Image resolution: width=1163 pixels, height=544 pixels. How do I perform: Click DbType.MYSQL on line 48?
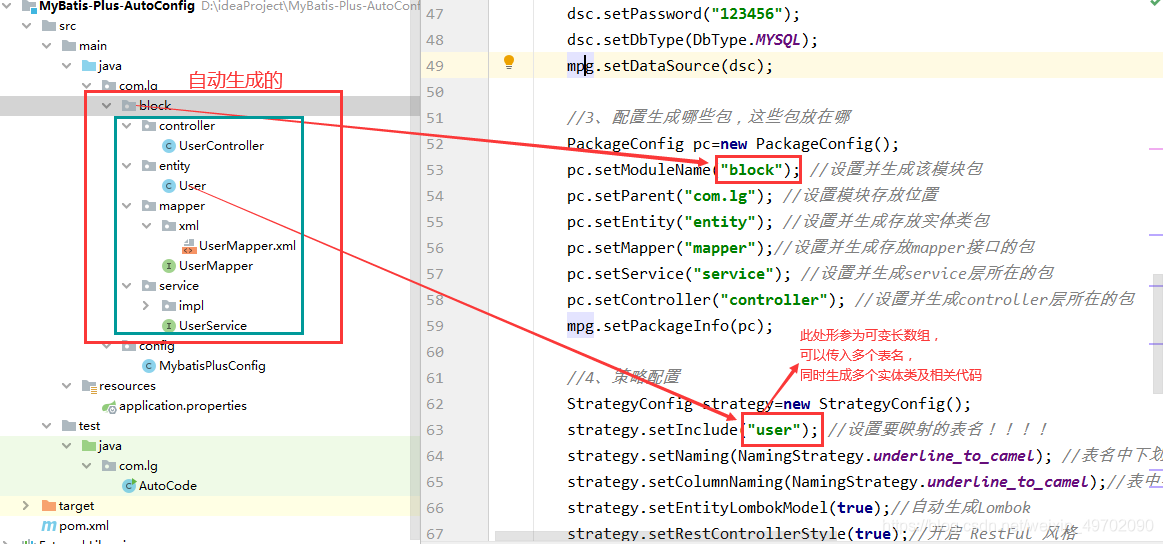748,39
